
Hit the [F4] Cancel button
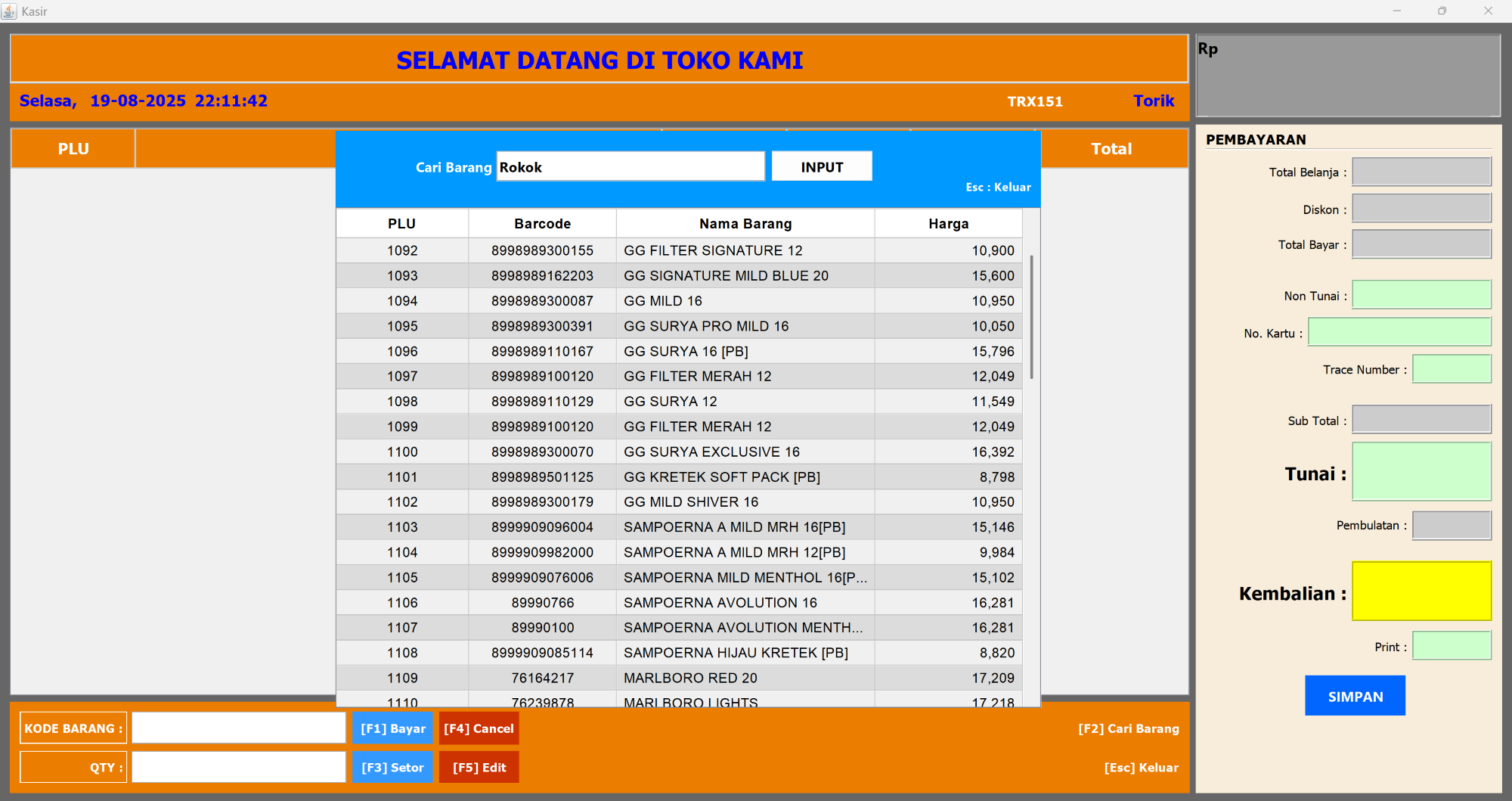click(479, 728)
